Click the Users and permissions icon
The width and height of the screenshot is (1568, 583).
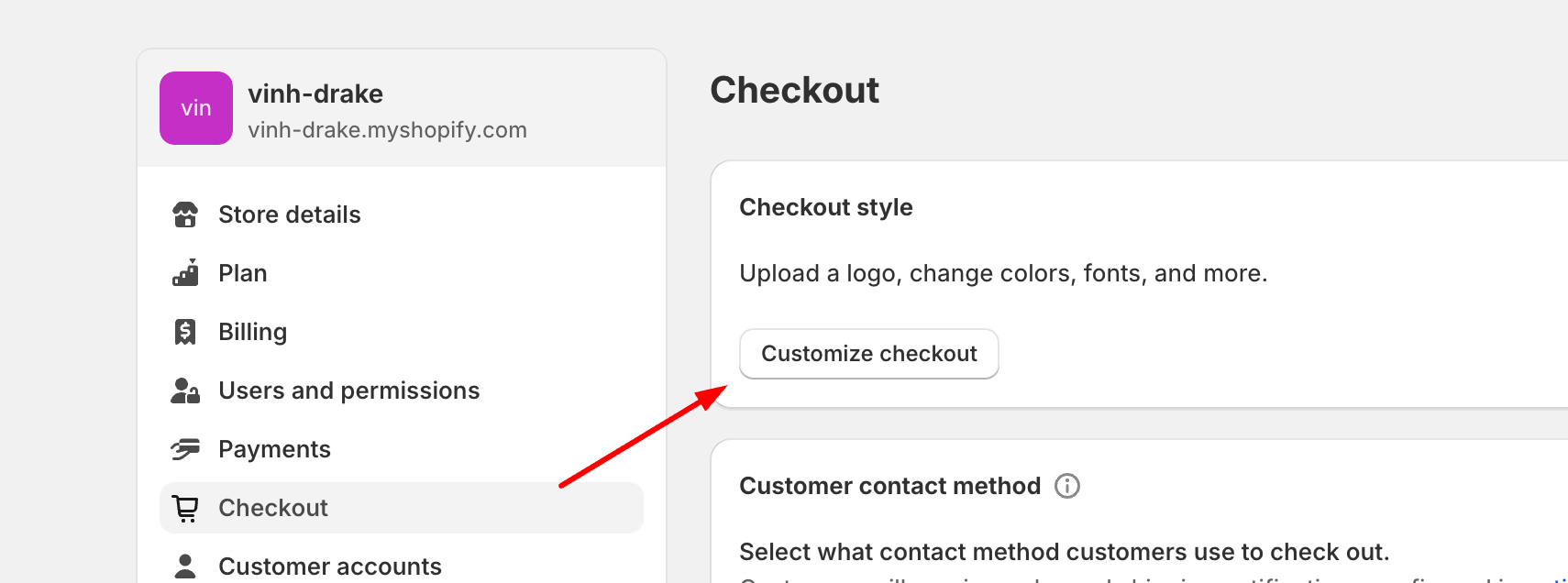185,390
